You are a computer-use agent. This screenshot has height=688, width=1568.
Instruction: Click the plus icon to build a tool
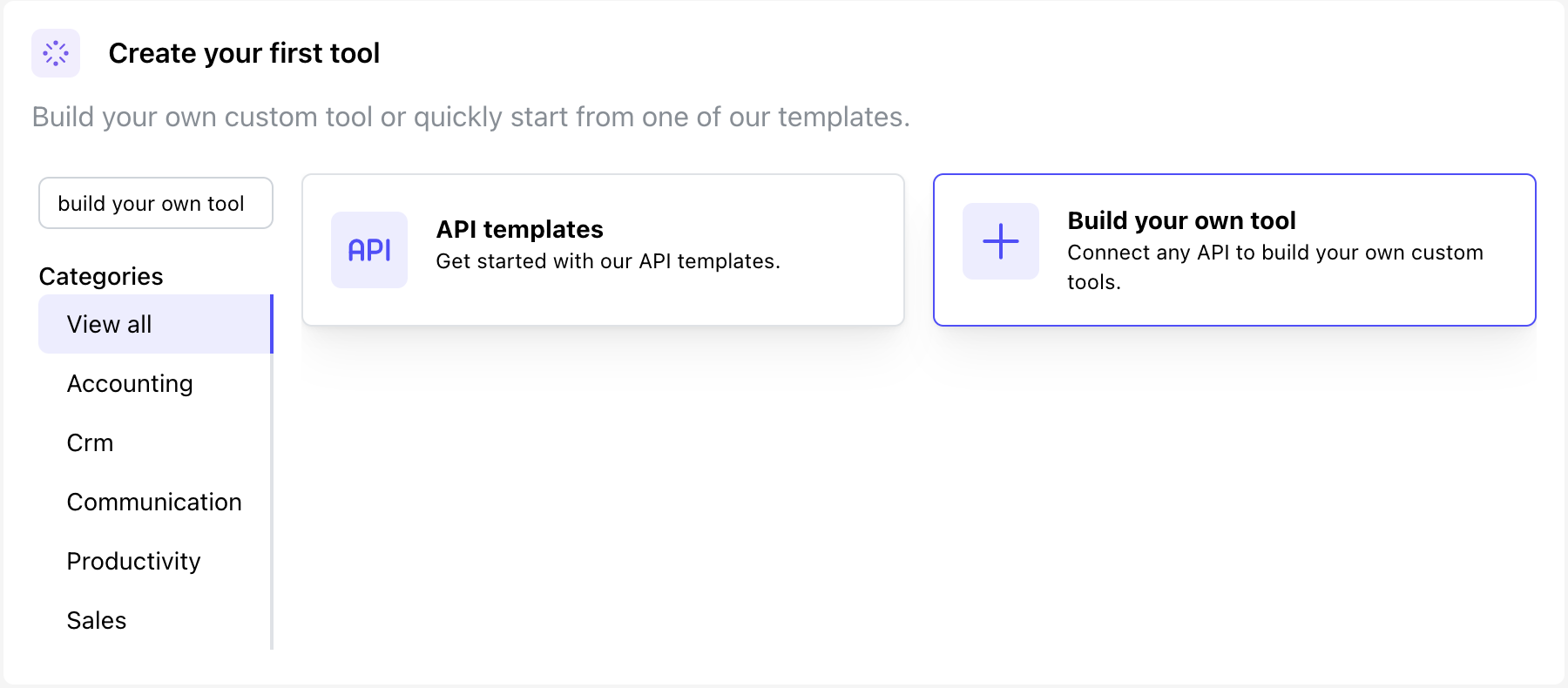(1000, 241)
